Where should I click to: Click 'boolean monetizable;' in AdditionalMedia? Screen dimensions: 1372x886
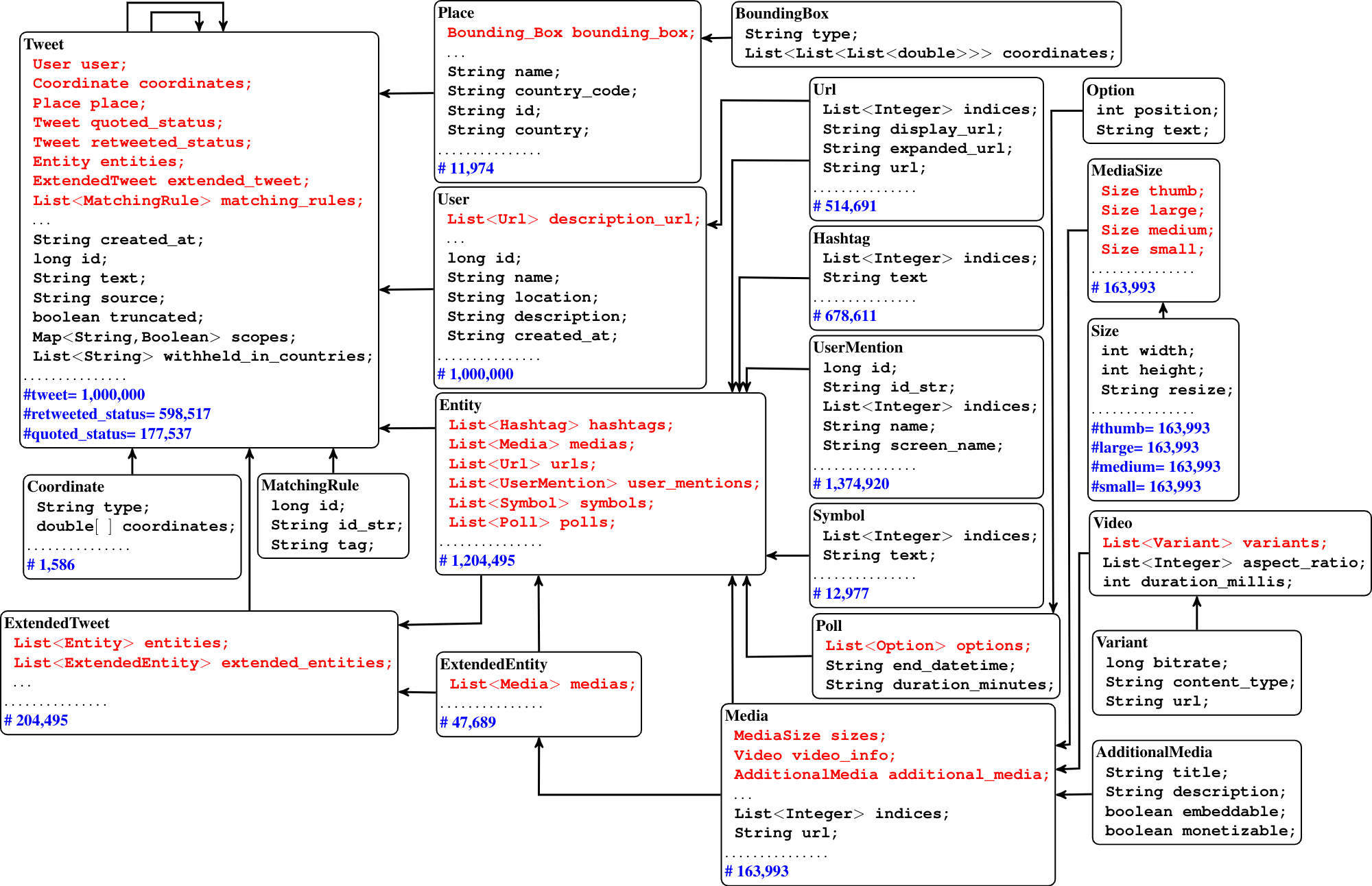[x=1200, y=831]
